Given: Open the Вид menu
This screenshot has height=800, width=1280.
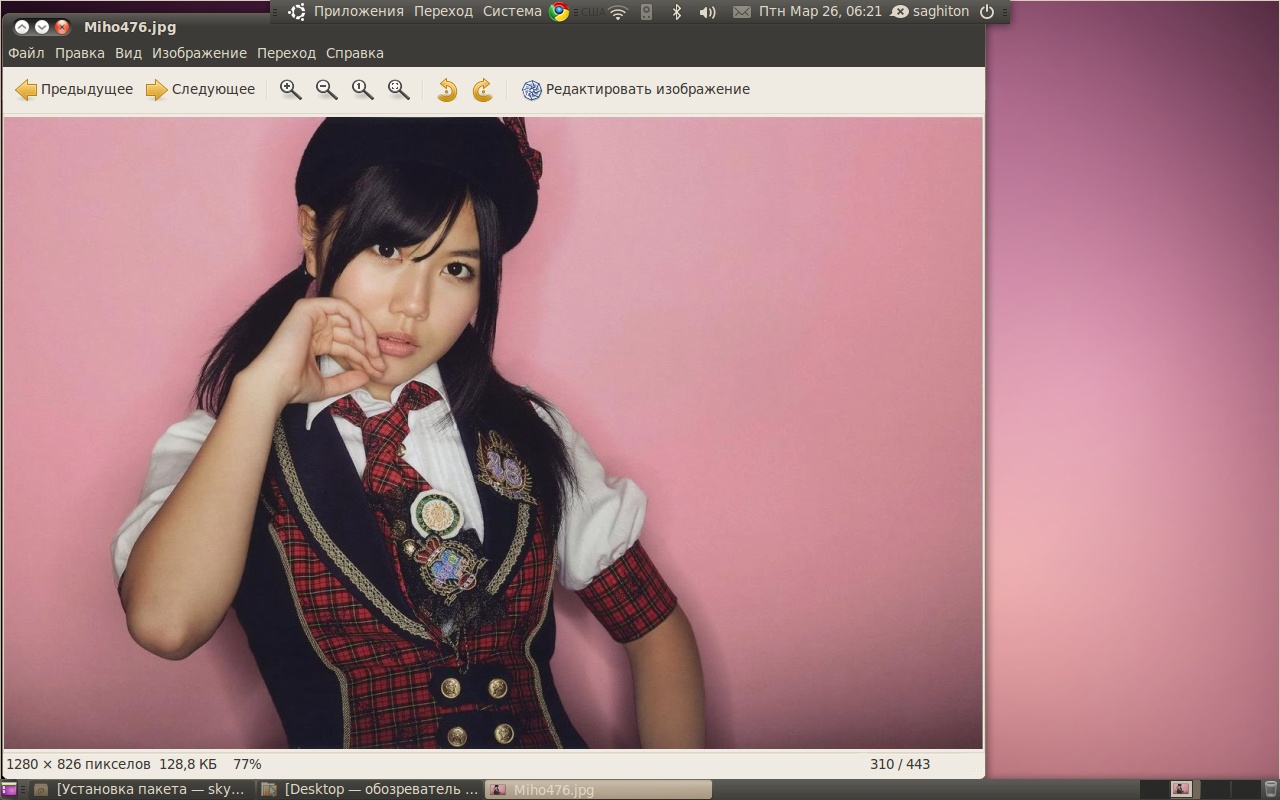Looking at the screenshot, I should coord(128,53).
